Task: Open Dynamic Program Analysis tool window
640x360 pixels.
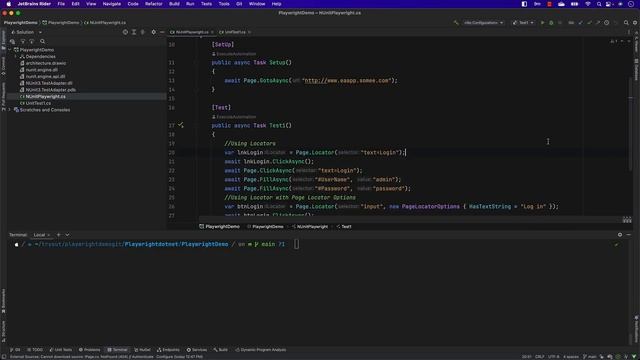Action: tap(260, 350)
